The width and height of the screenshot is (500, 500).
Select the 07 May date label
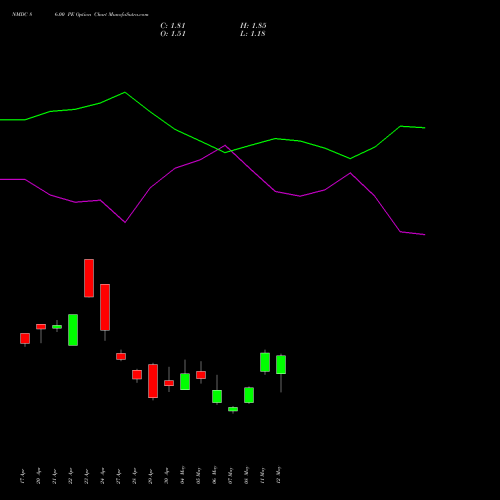point(231,475)
